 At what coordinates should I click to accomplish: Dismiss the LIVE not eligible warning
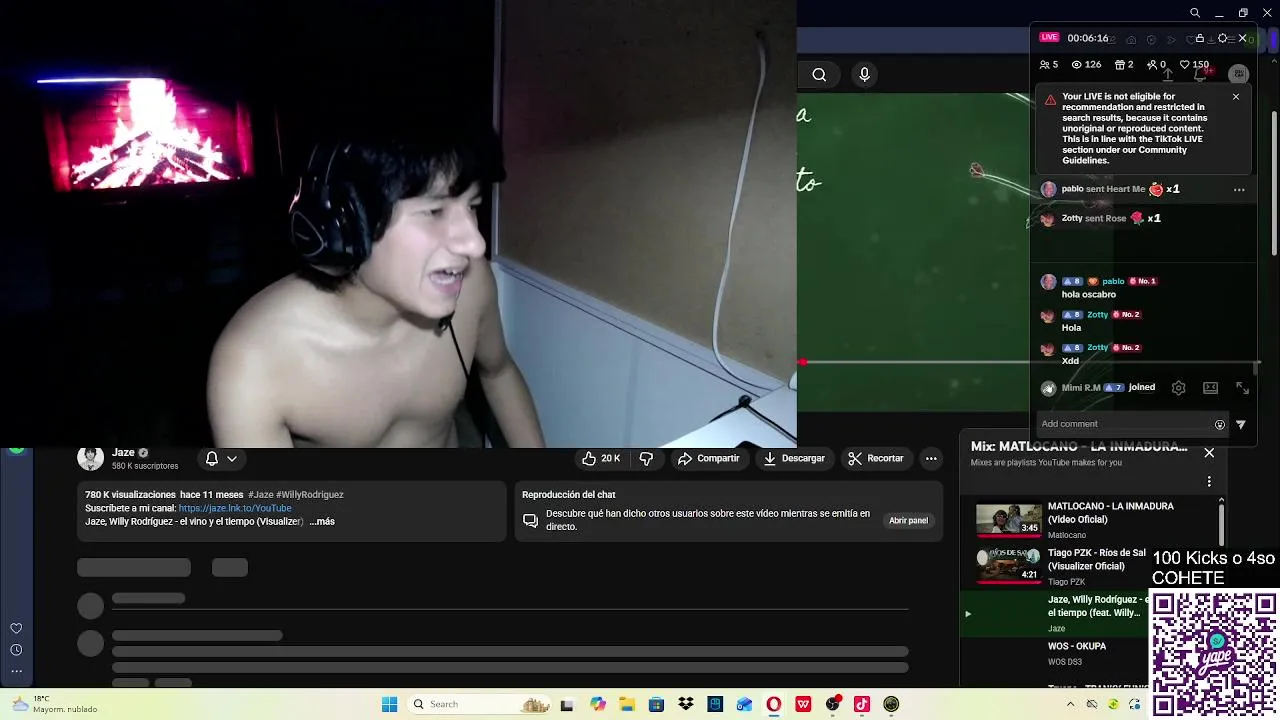coord(1236,97)
